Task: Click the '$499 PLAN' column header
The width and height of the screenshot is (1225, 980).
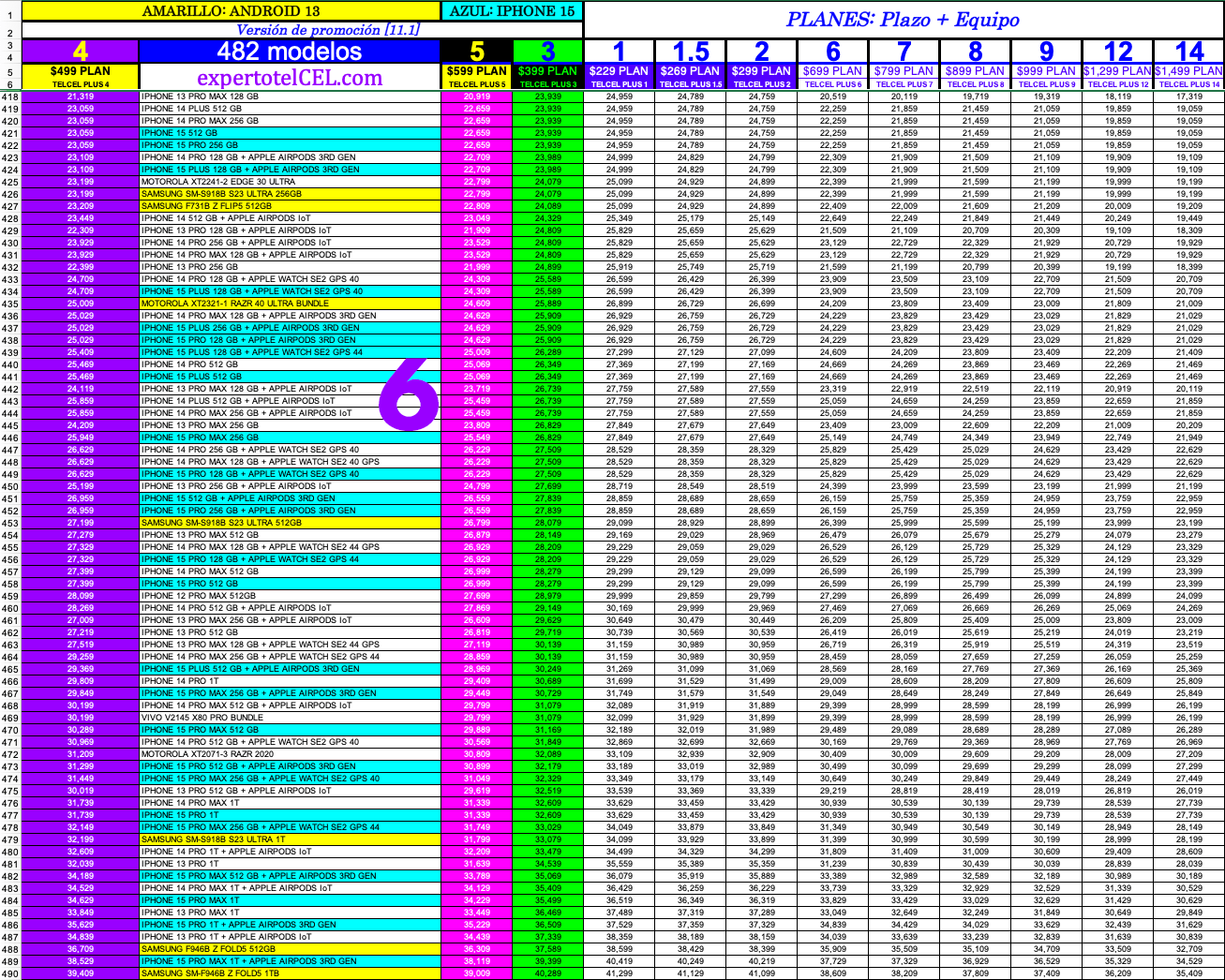Action: [81, 71]
